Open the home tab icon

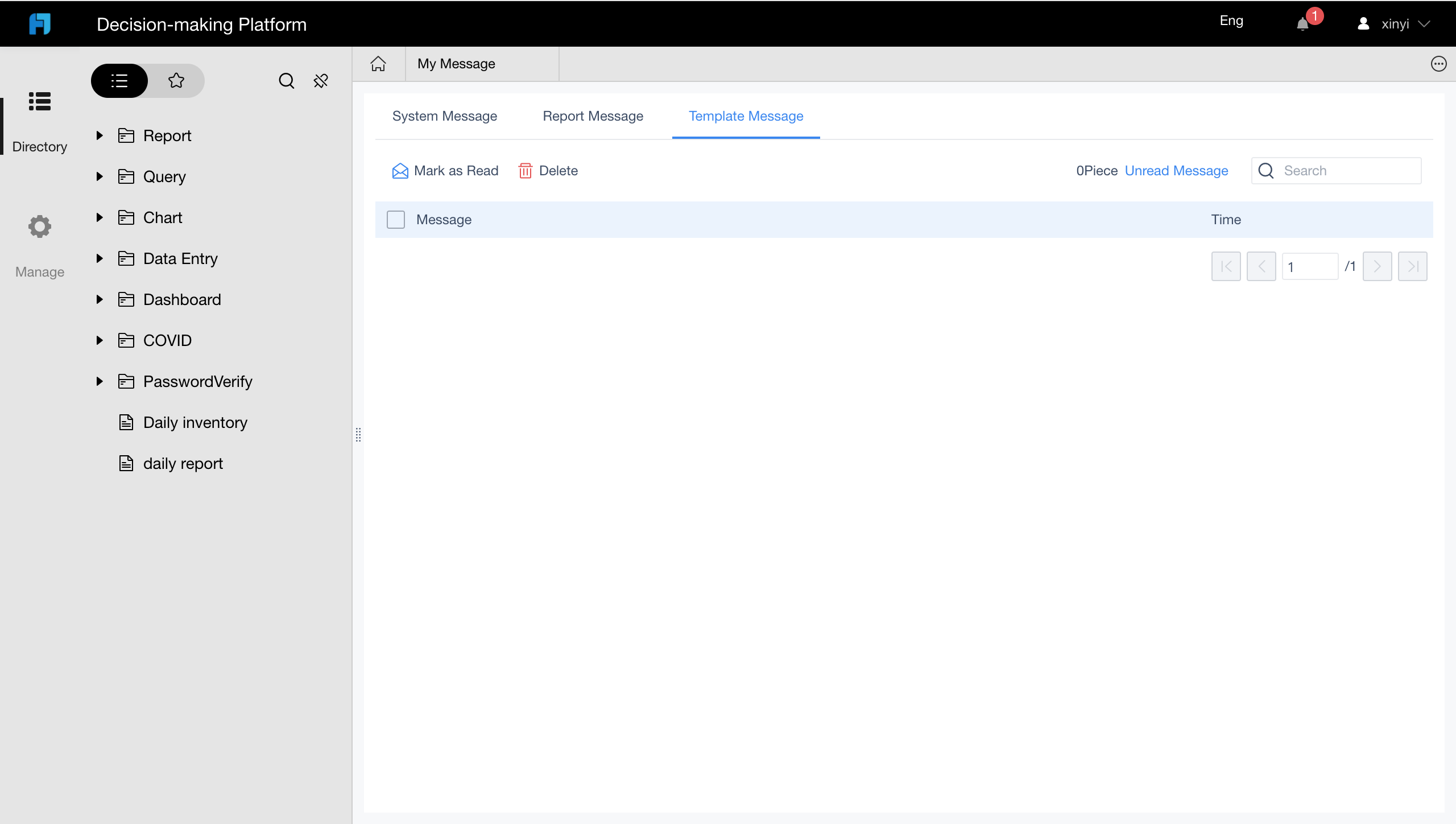pos(378,64)
